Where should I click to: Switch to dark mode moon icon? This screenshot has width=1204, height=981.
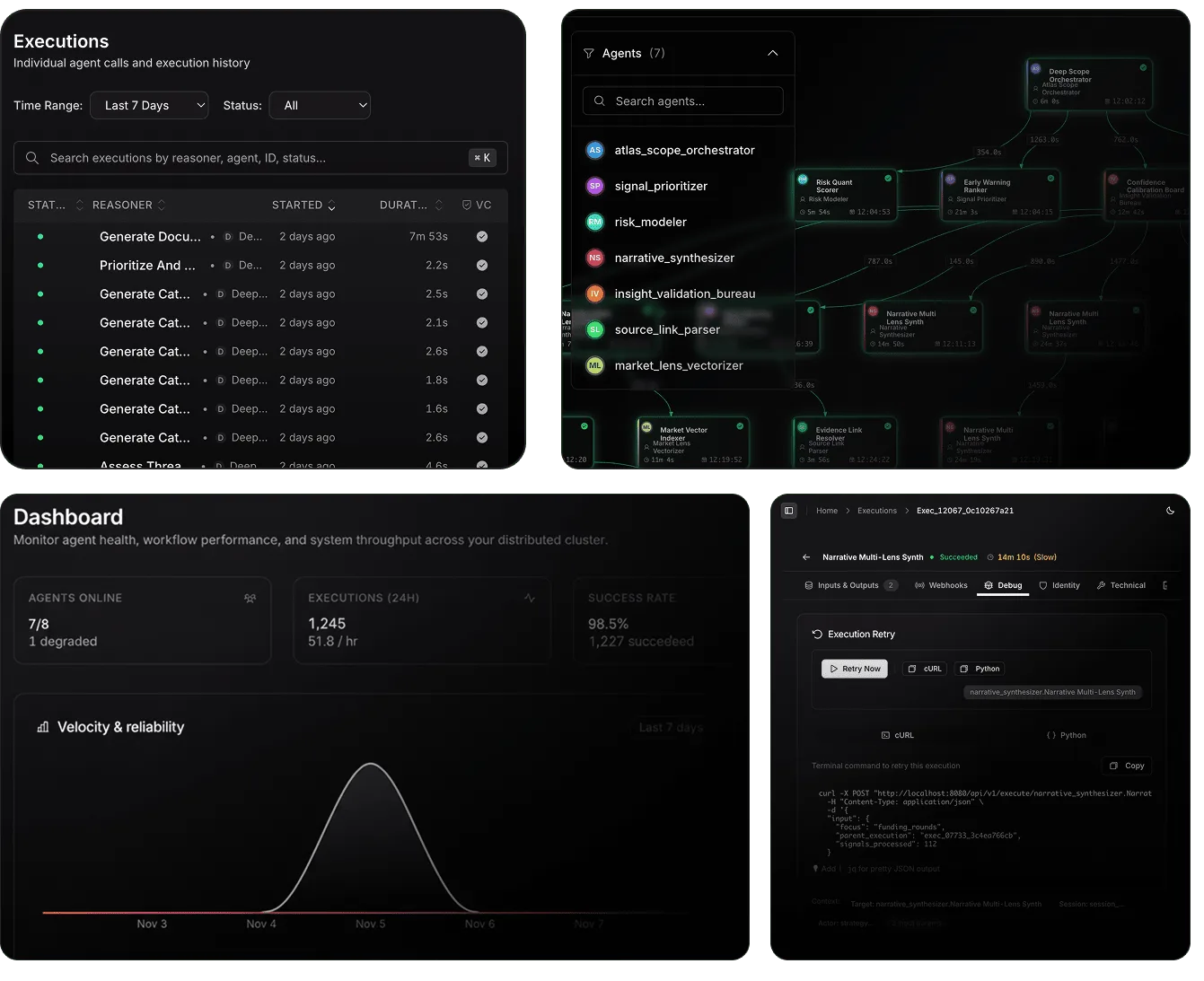(x=1170, y=511)
